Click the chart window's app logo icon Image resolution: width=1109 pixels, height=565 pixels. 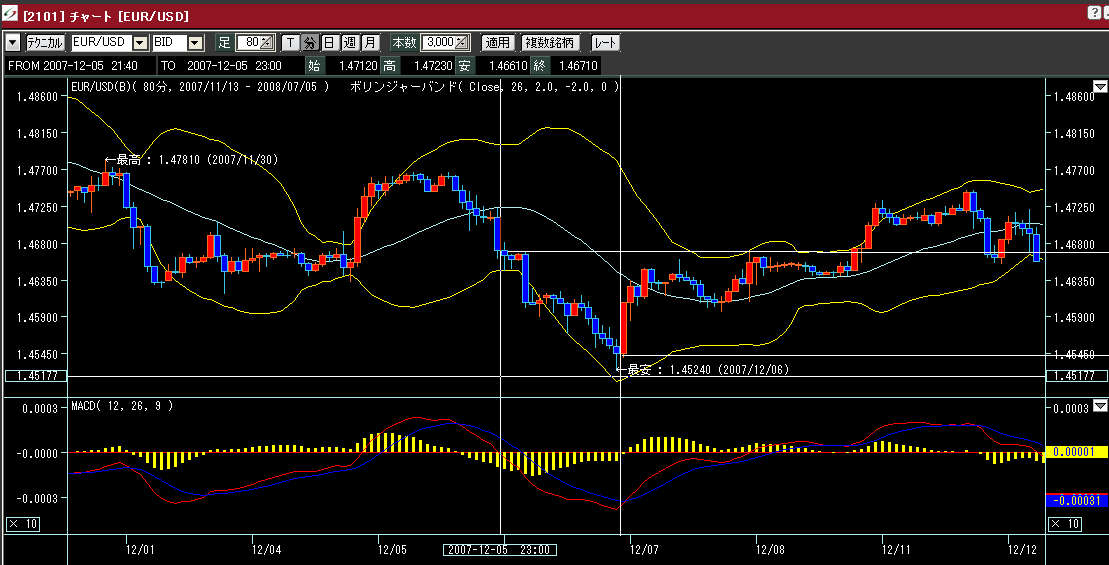[x=10, y=15]
